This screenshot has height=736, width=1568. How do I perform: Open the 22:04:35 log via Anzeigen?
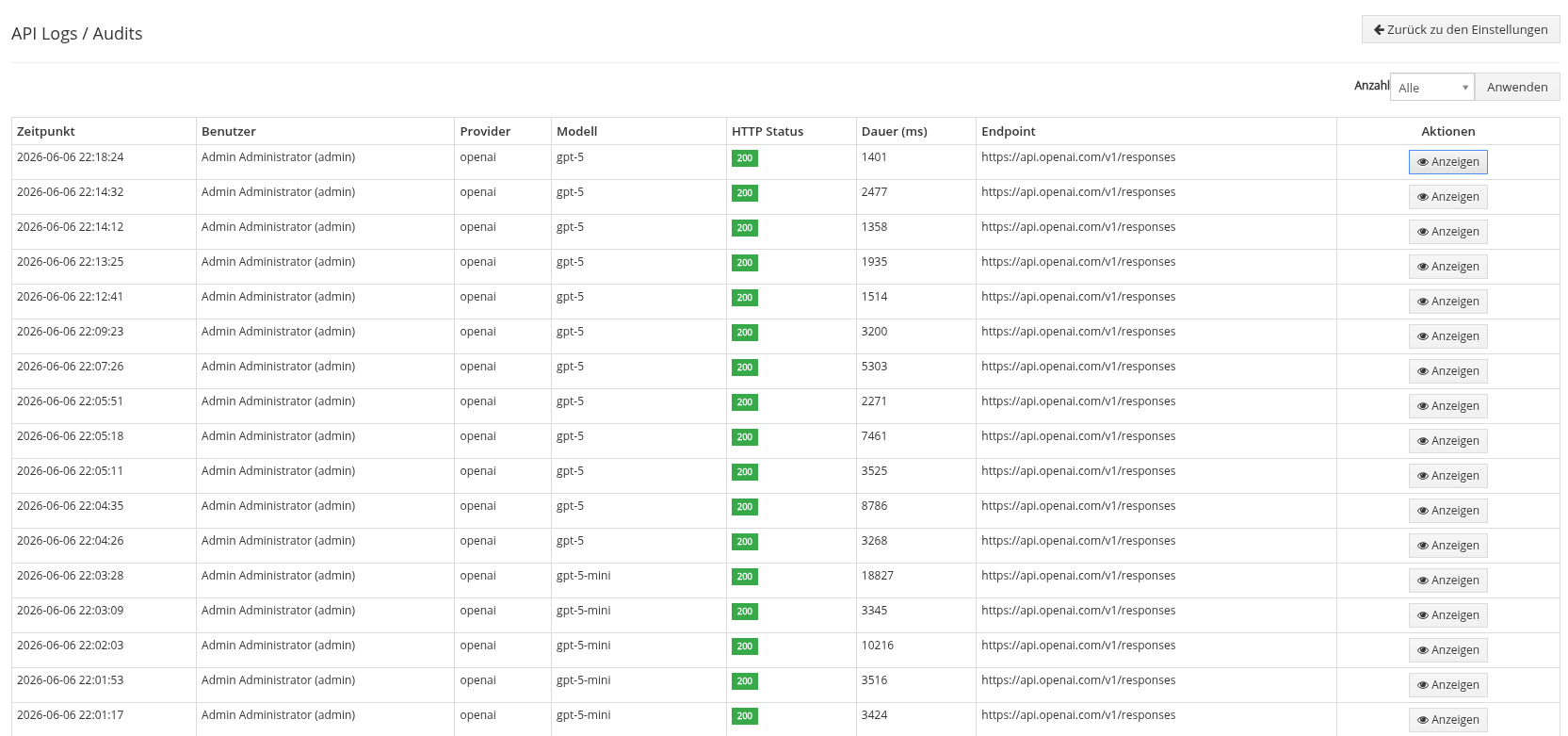click(1447, 511)
